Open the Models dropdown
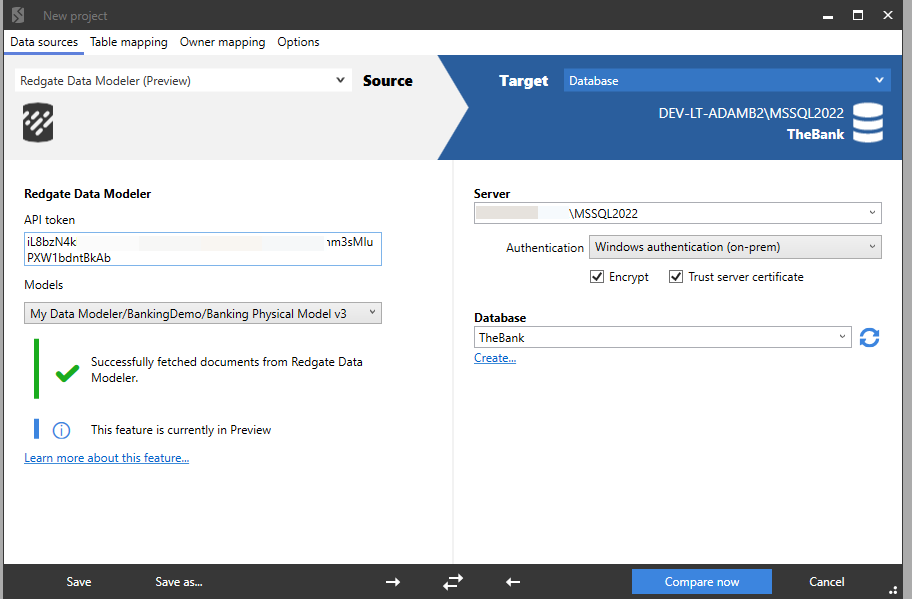Viewport: 912px width, 599px height. pos(370,312)
